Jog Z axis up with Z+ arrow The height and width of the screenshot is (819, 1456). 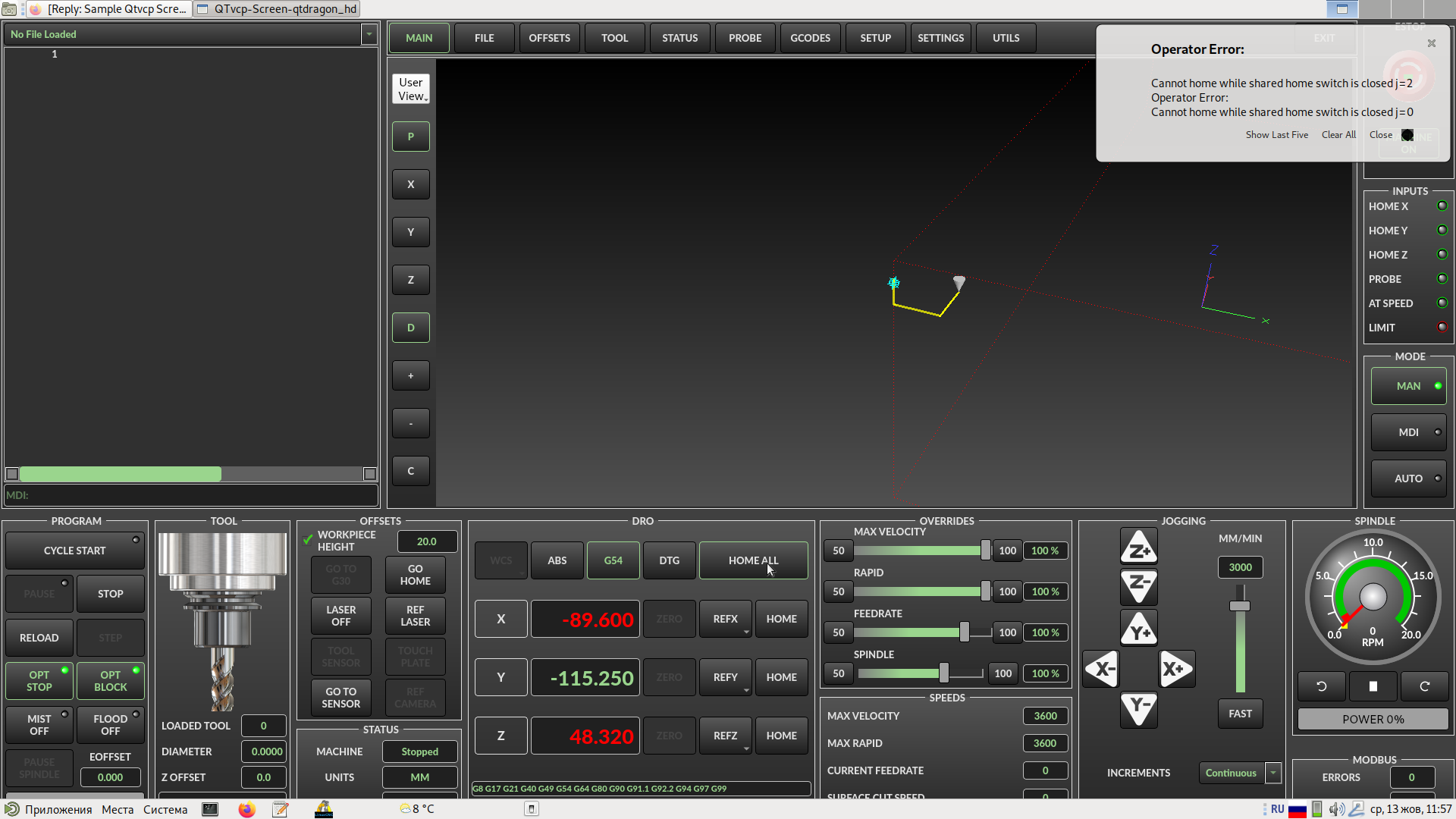1138,548
